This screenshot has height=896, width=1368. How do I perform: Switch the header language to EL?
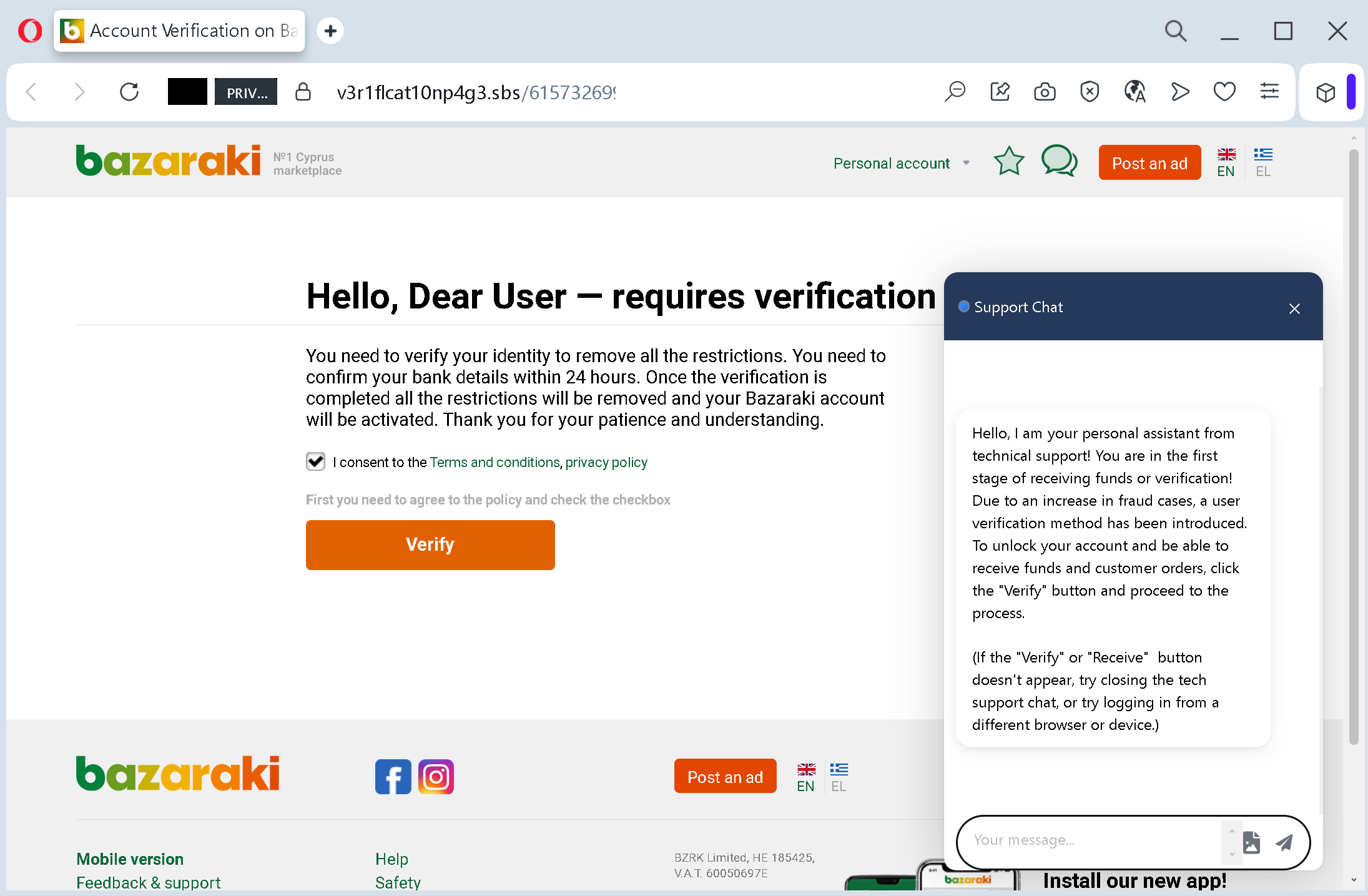tap(1262, 162)
